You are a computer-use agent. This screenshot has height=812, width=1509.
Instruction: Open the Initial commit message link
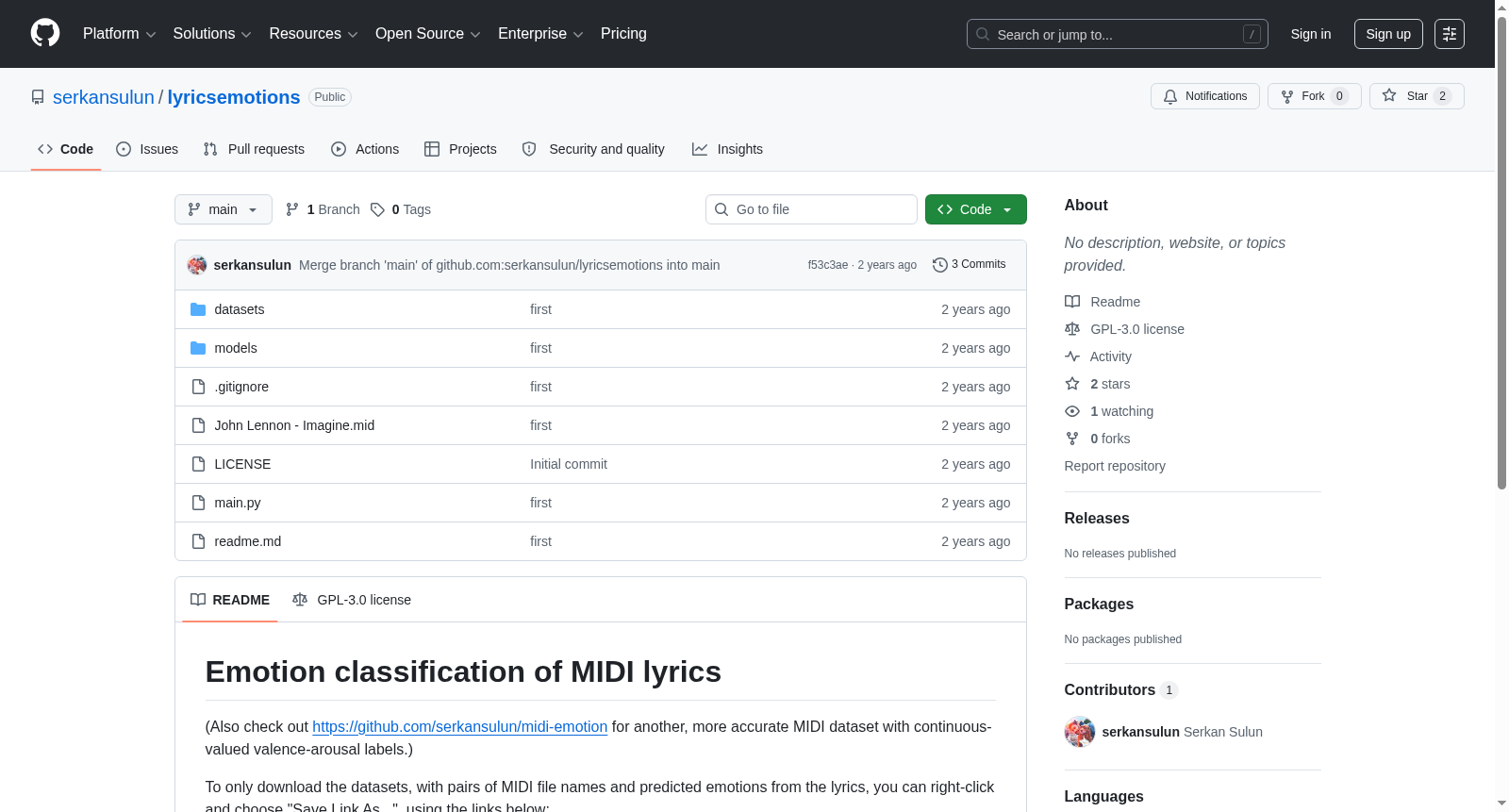569,464
